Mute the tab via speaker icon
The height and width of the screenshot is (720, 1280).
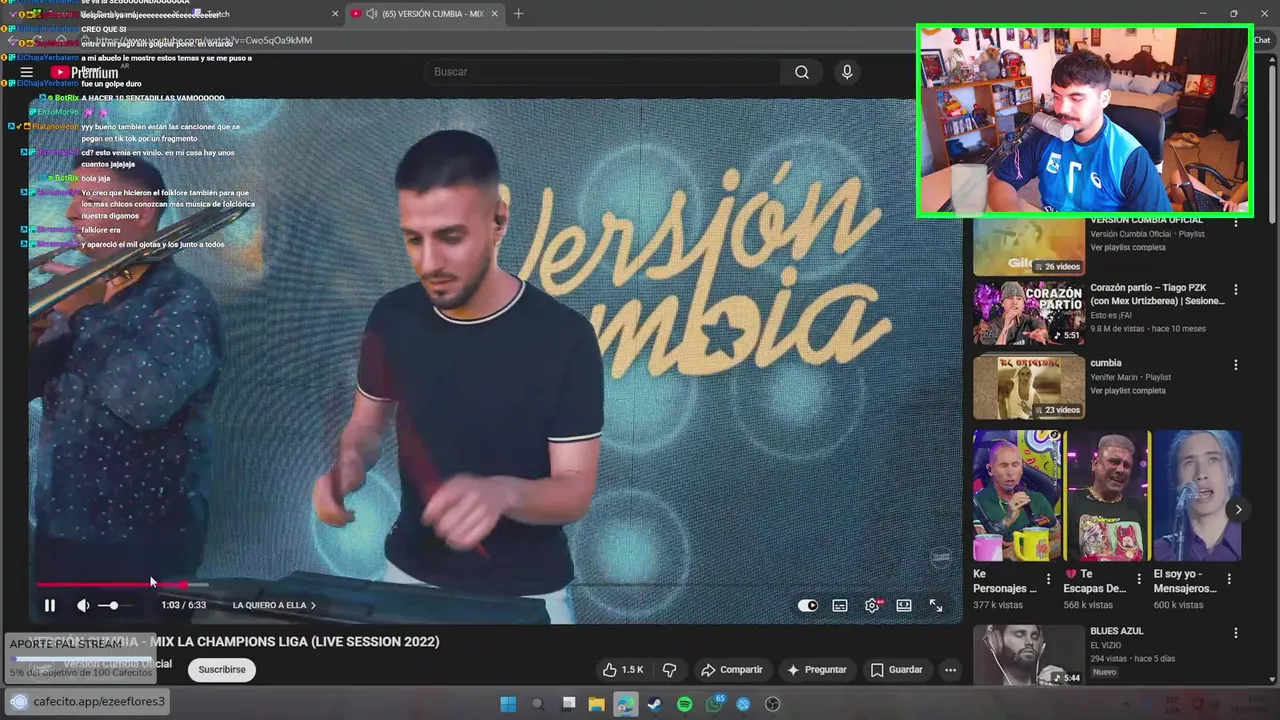pos(371,14)
